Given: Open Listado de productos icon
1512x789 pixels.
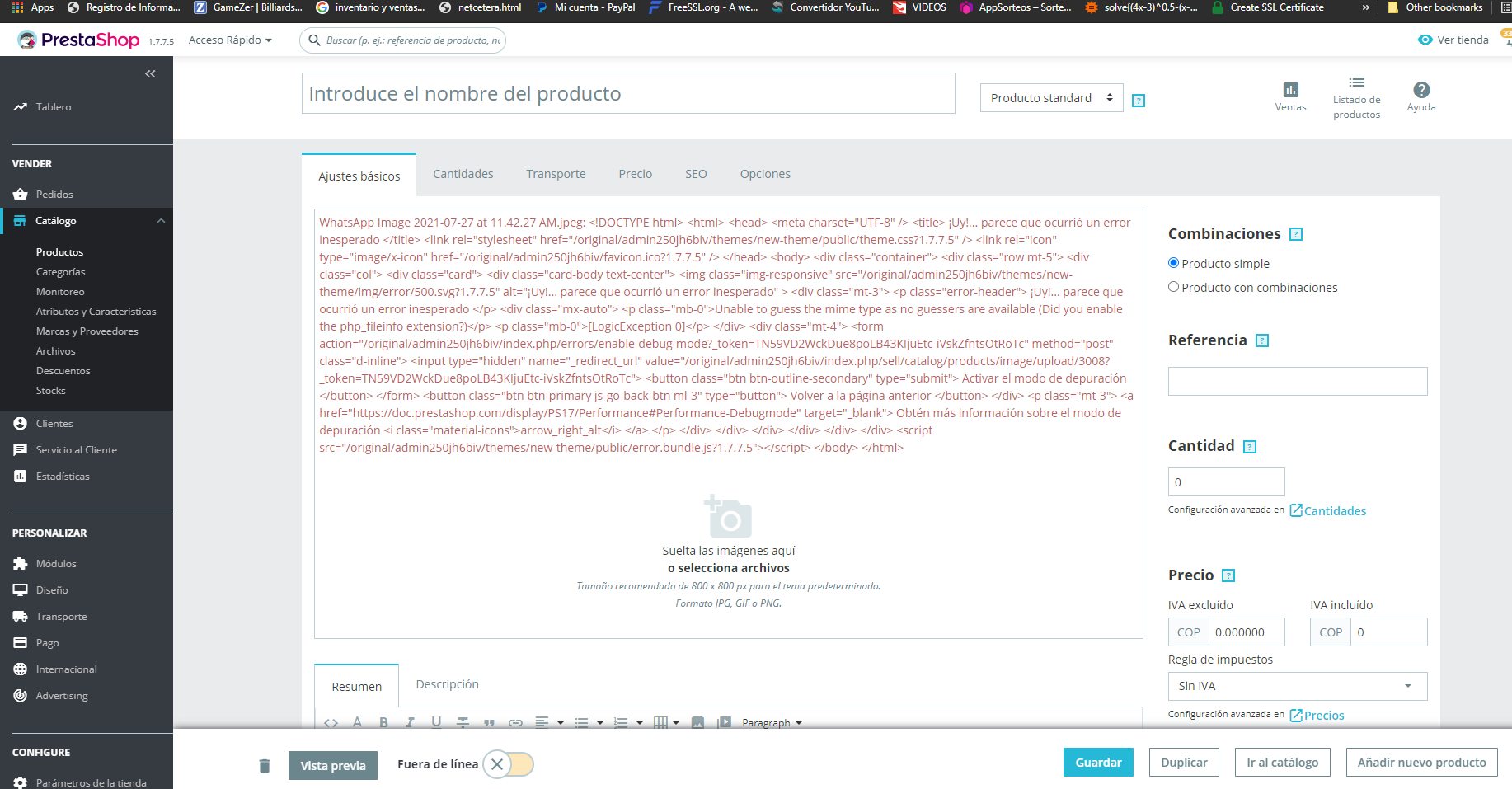Looking at the screenshot, I should [x=1356, y=82].
